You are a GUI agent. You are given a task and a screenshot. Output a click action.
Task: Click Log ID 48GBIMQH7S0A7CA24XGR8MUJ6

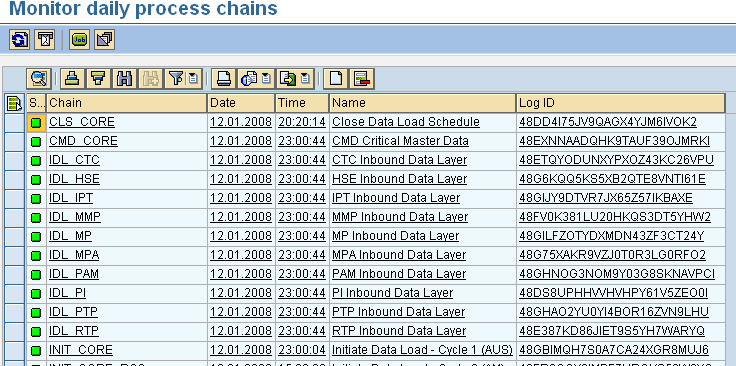click(613, 350)
